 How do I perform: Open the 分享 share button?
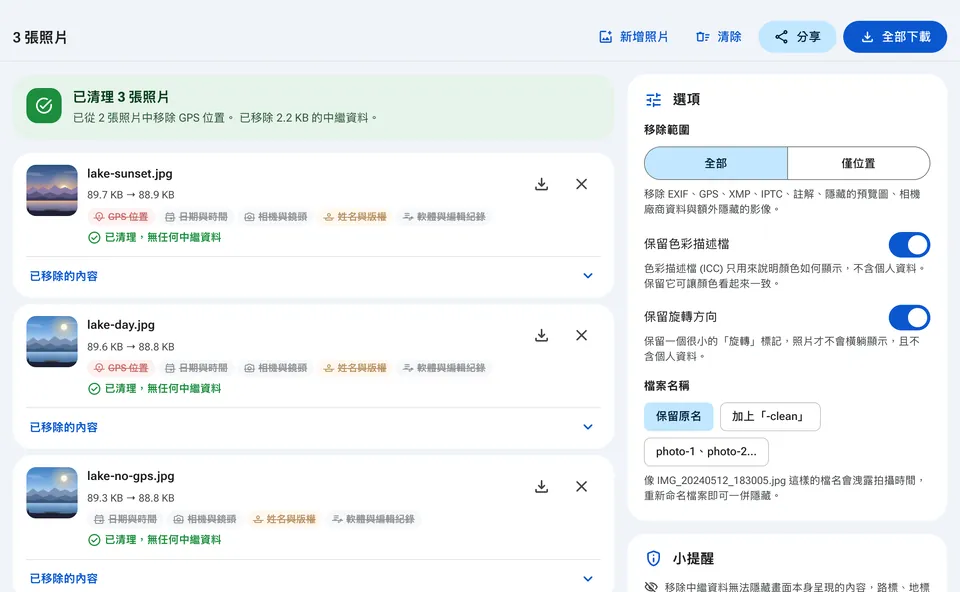(x=798, y=37)
